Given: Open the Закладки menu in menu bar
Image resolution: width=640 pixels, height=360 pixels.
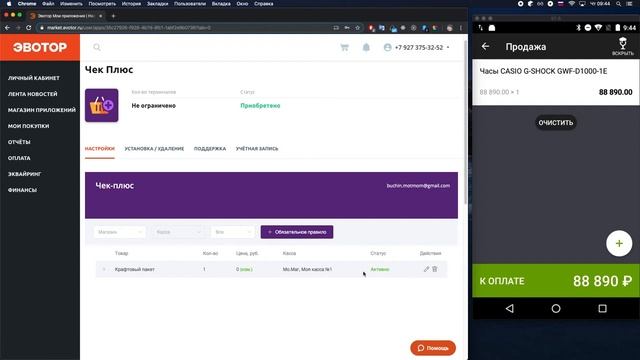Looking at the screenshot, I should (x=158, y=4).
